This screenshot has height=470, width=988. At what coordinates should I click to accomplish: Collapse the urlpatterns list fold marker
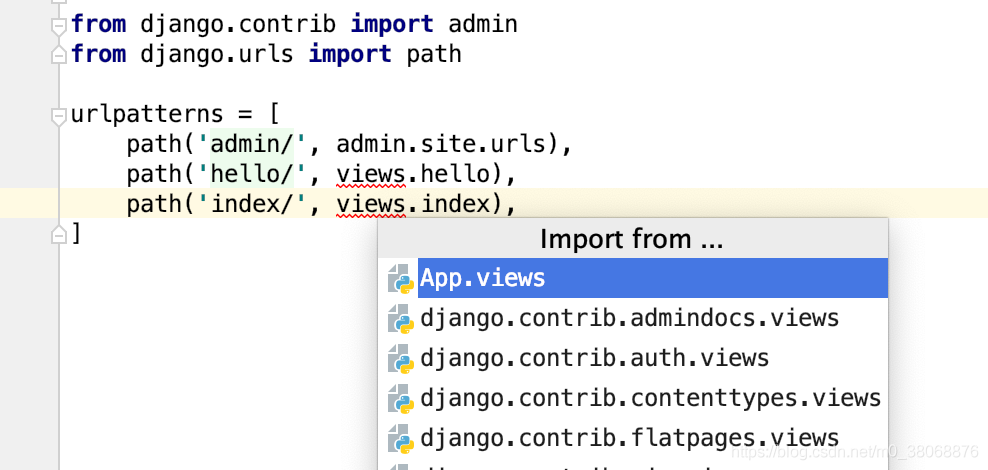pyautogui.click(x=59, y=117)
